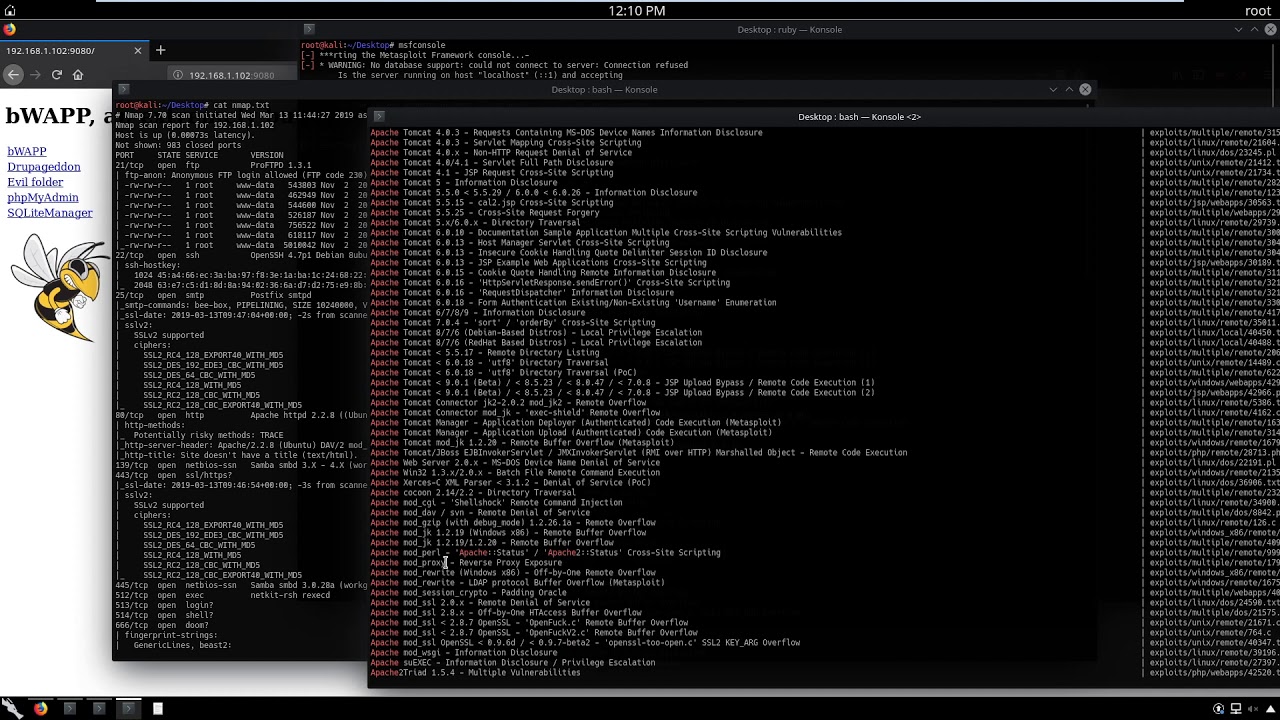Close the Desktop : bash Konsole window
Image resolution: width=1280 pixels, height=720 pixels.
coord(1085,90)
